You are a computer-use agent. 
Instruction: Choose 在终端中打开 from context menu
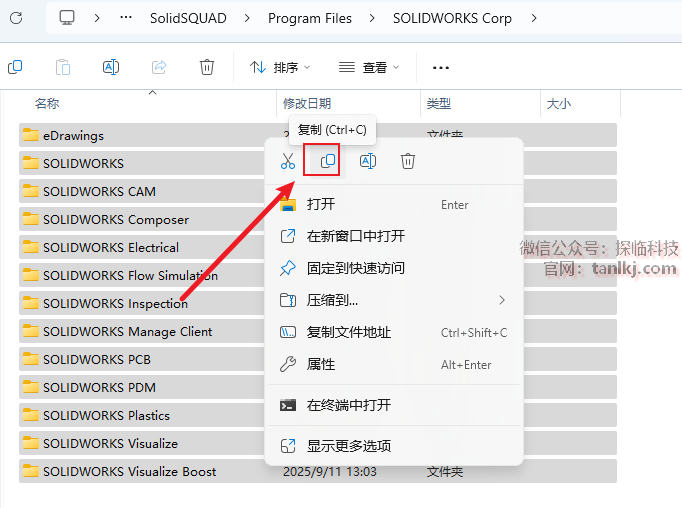394,405
